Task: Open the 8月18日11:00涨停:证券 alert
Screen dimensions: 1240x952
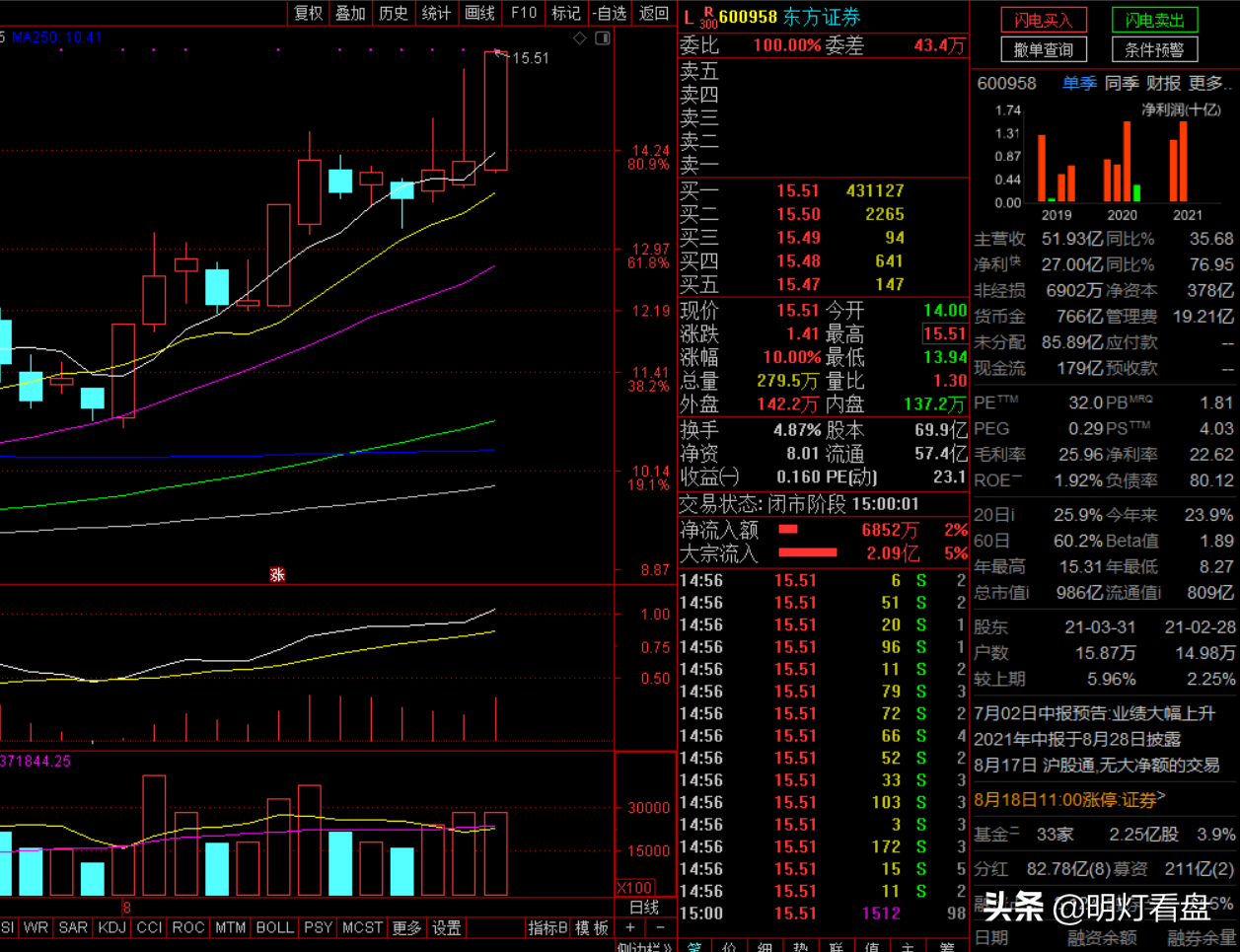Action: coord(1070,798)
